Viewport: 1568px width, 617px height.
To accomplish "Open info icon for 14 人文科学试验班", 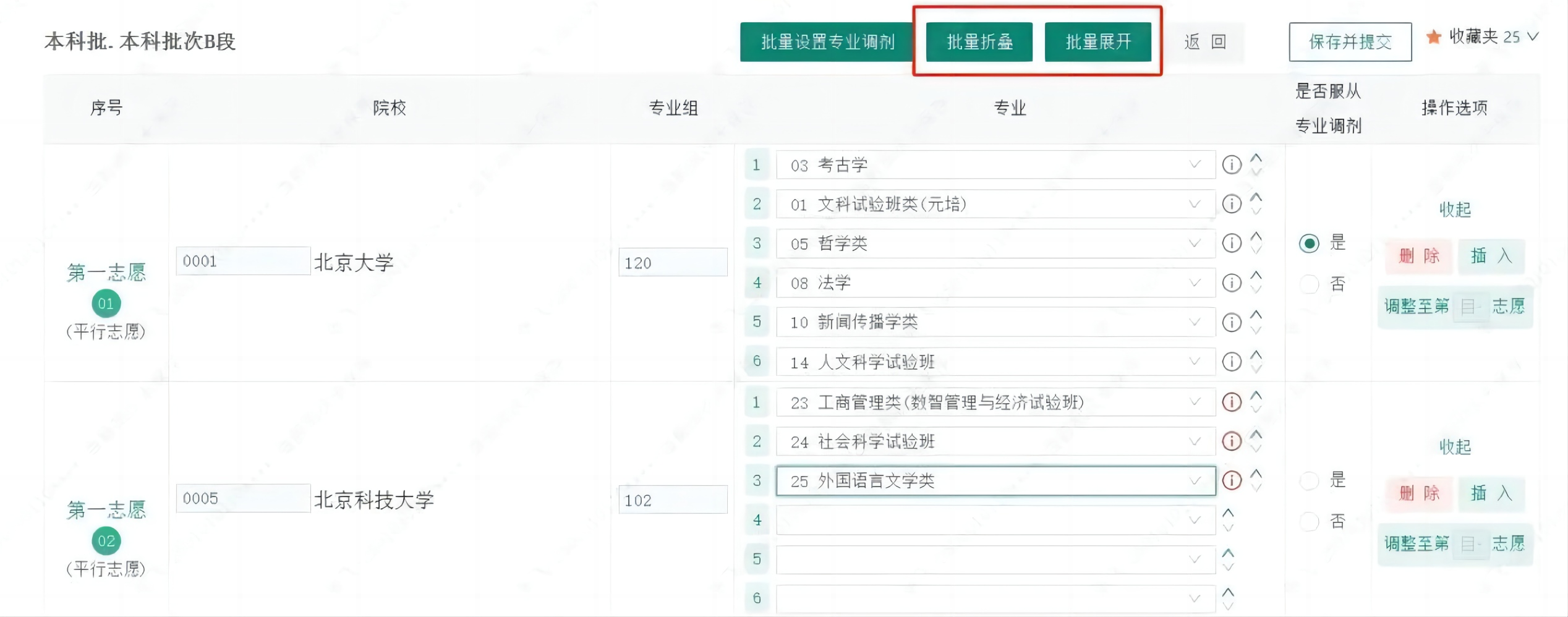I will pyautogui.click(x=1232, y=362).
